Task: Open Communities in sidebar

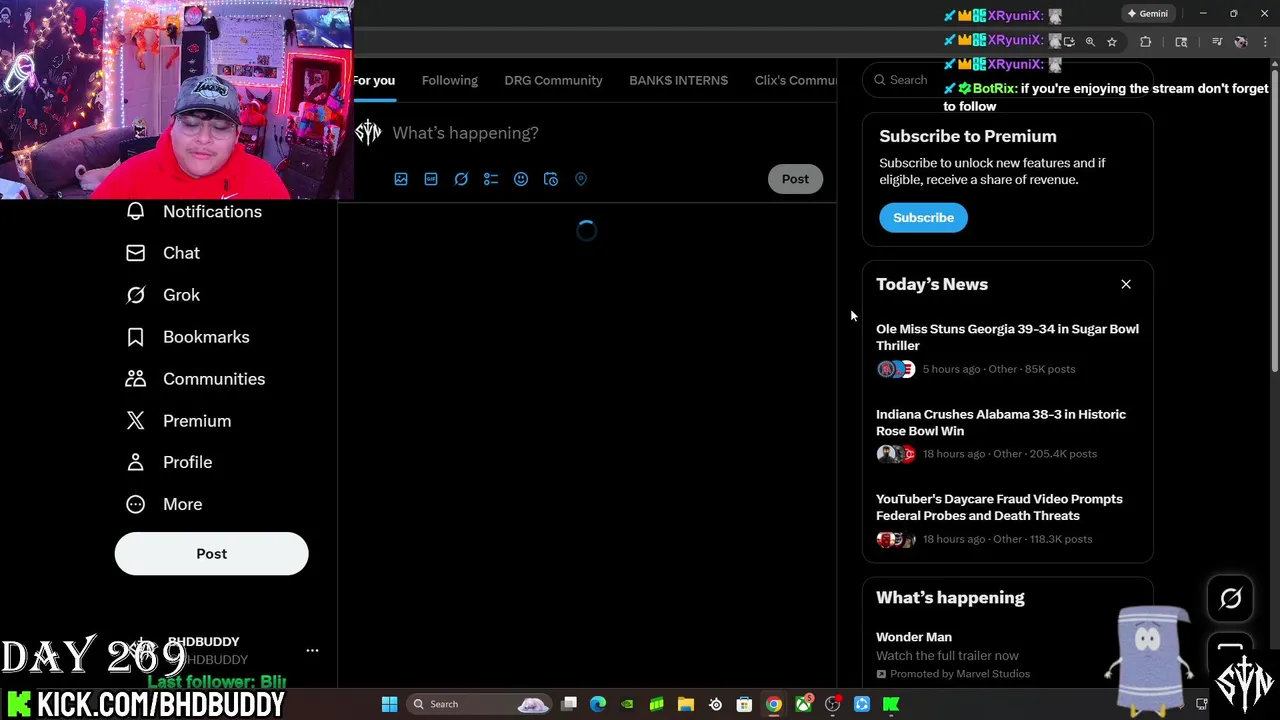Action: pos(195,379)
